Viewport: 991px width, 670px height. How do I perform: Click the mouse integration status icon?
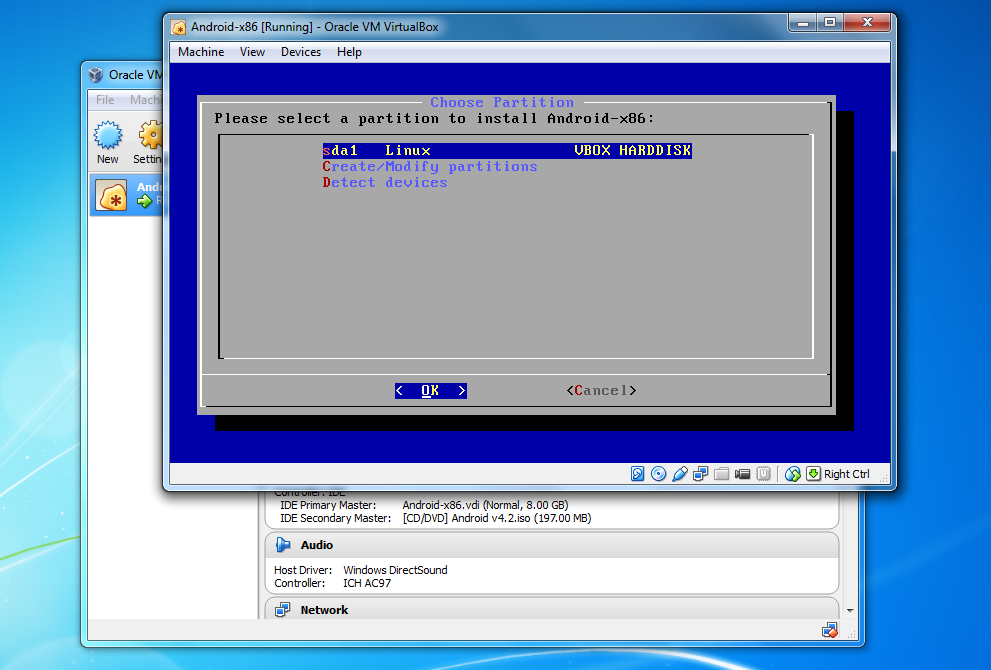click(793, 473)
